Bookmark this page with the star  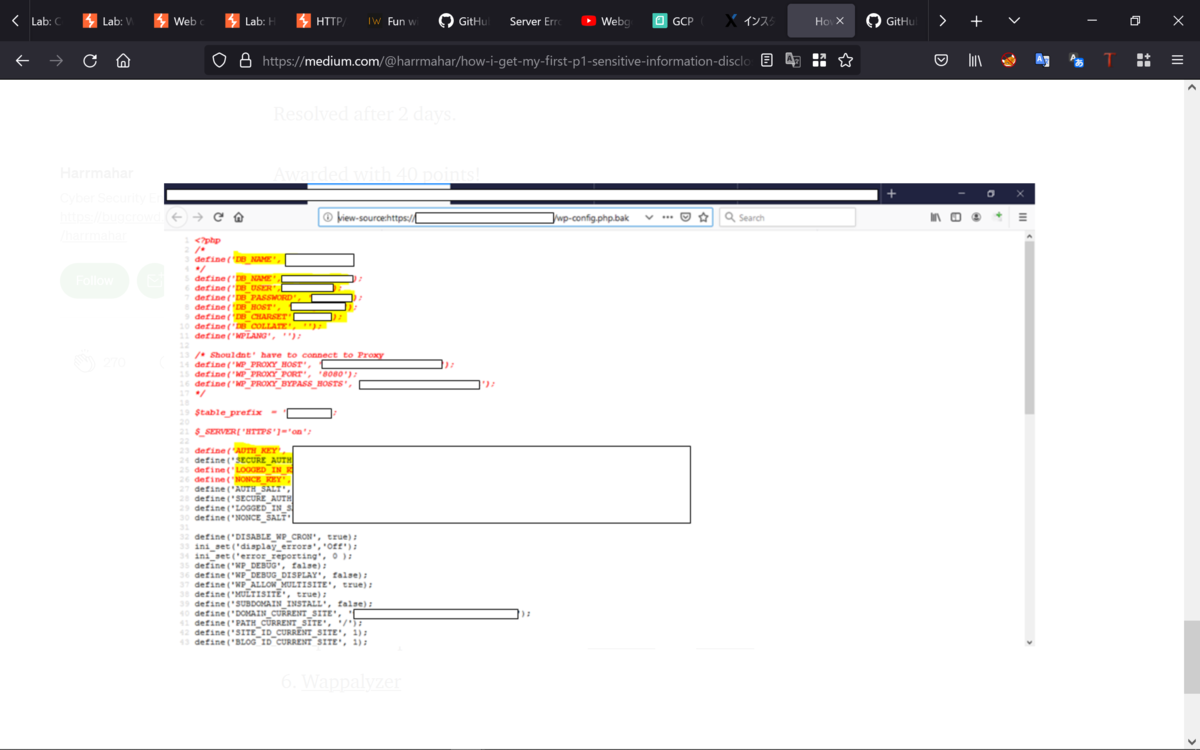[x=846, y=61]
